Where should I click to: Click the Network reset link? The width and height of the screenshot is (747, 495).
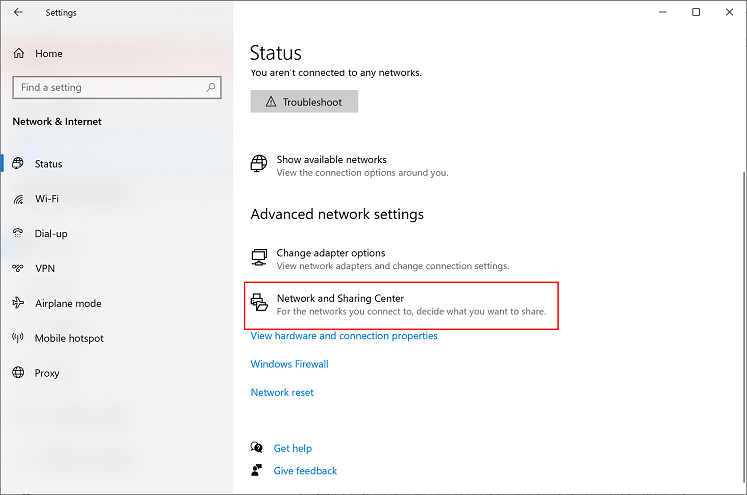pyautogui.click(x=282, y=393)
